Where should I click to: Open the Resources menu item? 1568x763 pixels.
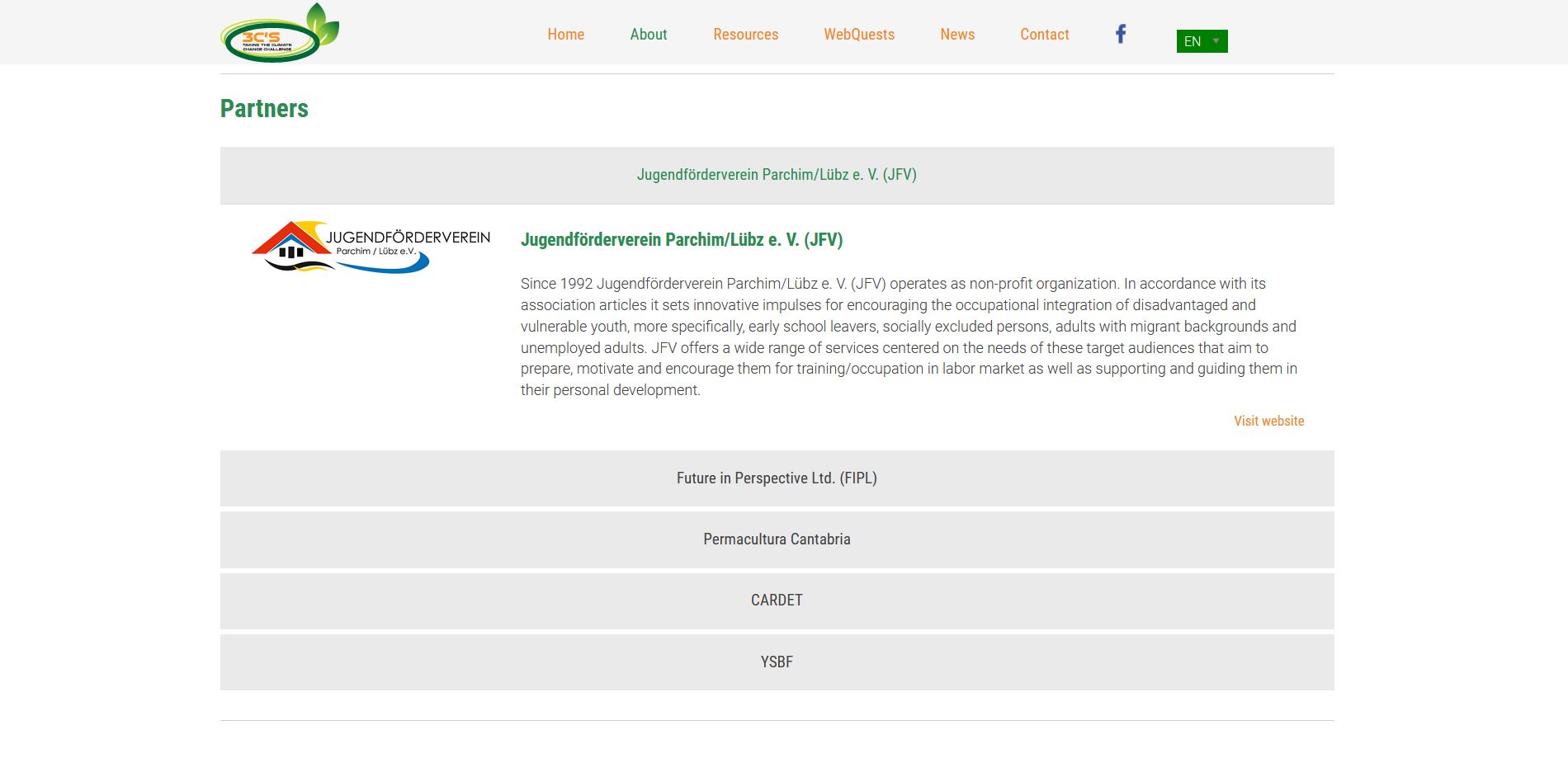pos(746,34)
